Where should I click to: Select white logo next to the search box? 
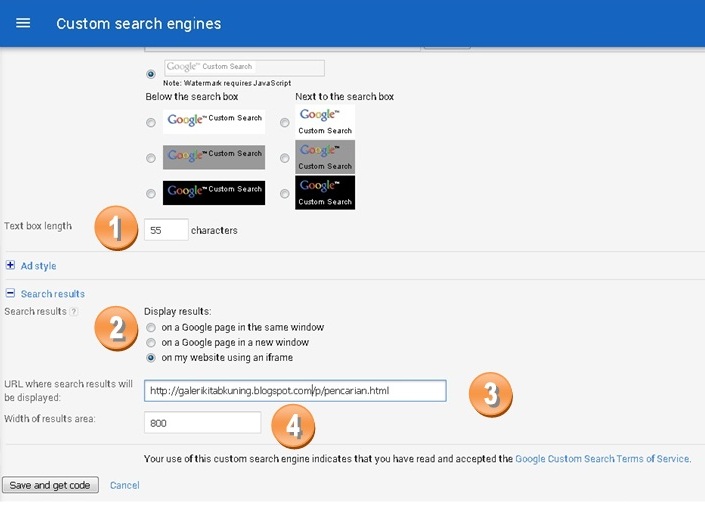pyautogui.click(x=285, y=122)
